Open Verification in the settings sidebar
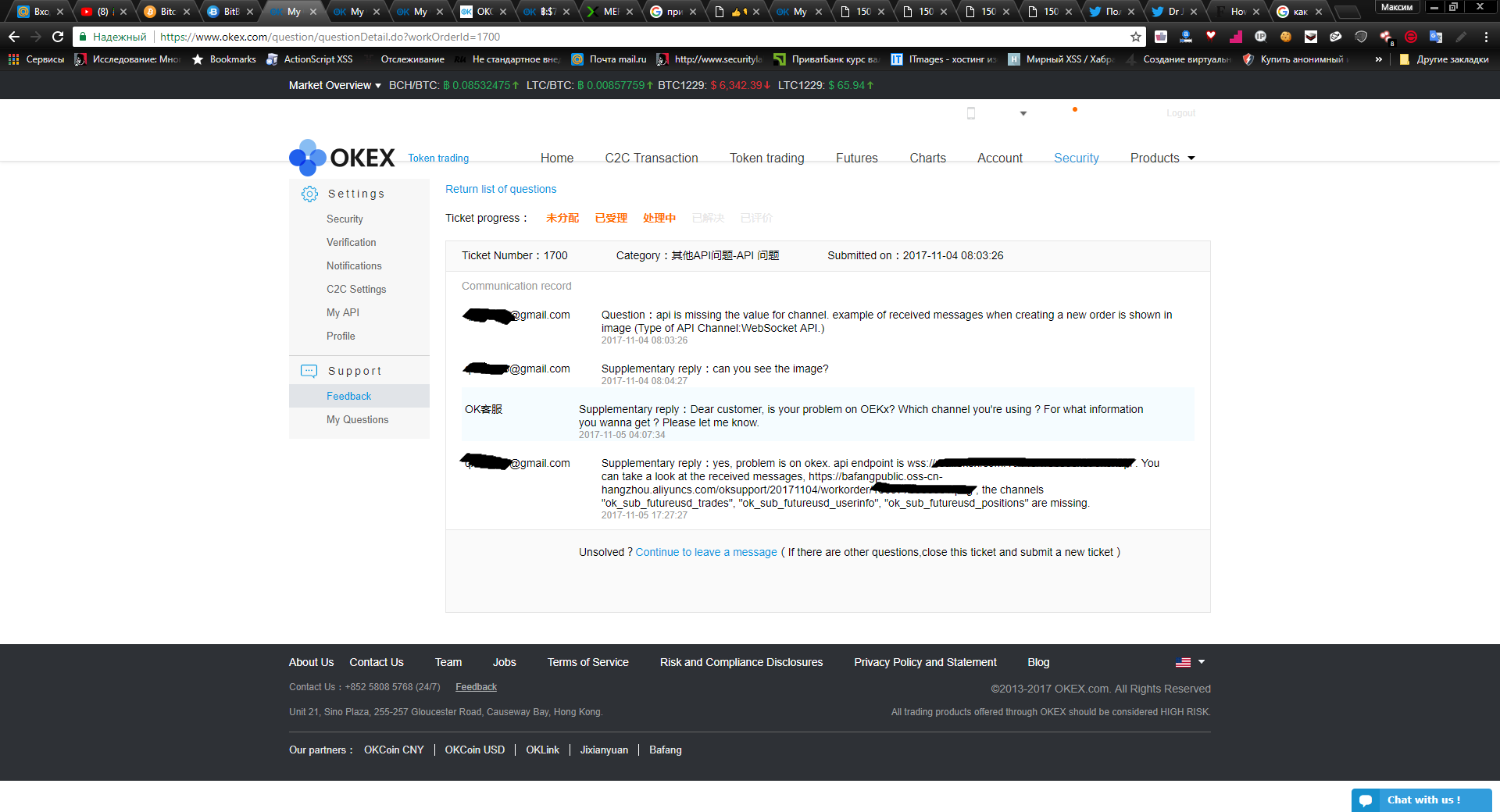This screenshot has width=1500, height=812. click(x=351, y=242)
